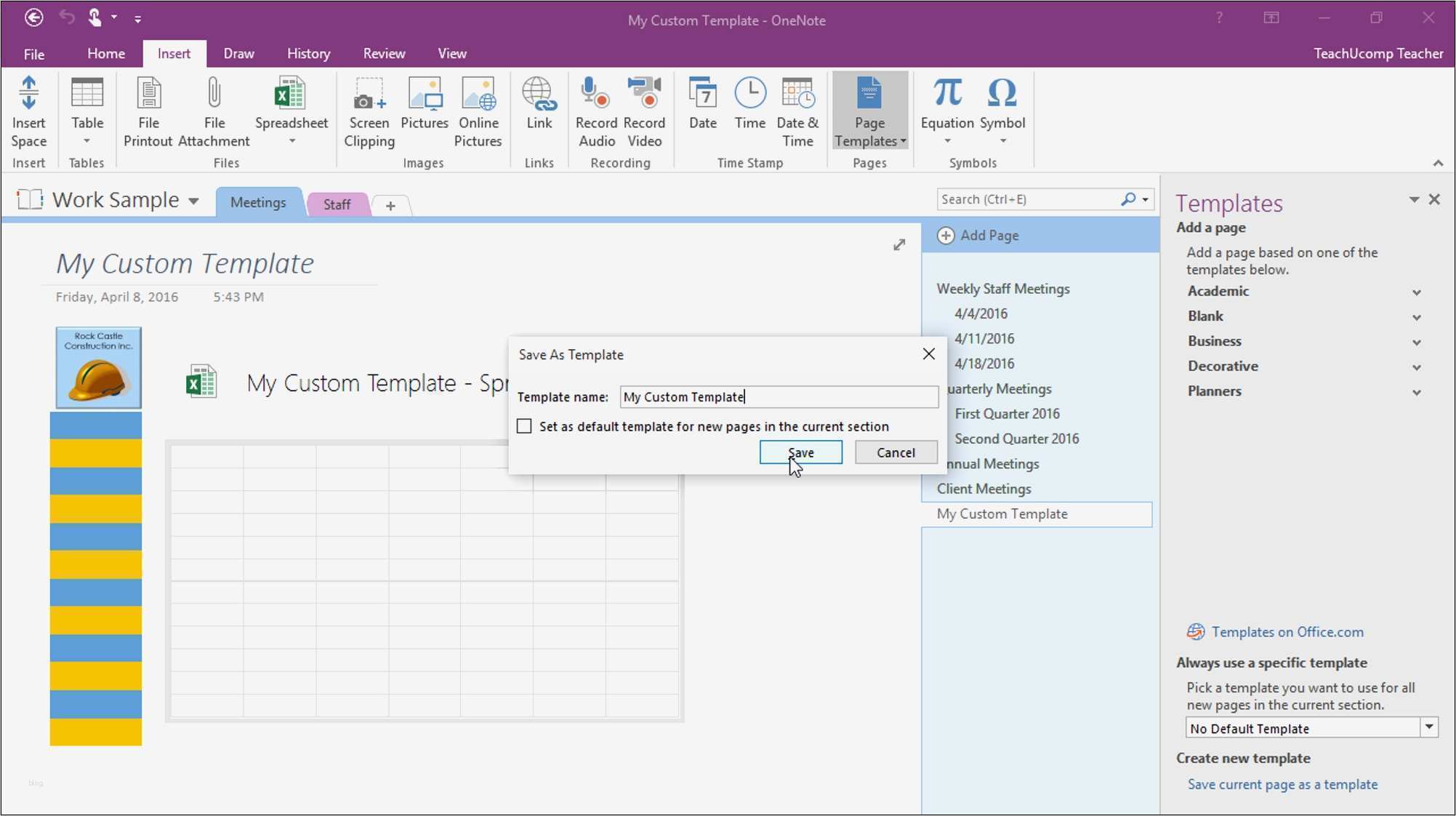Switch to the Staff section tab
Viewport: 1456px width, 816px height.
337,204
